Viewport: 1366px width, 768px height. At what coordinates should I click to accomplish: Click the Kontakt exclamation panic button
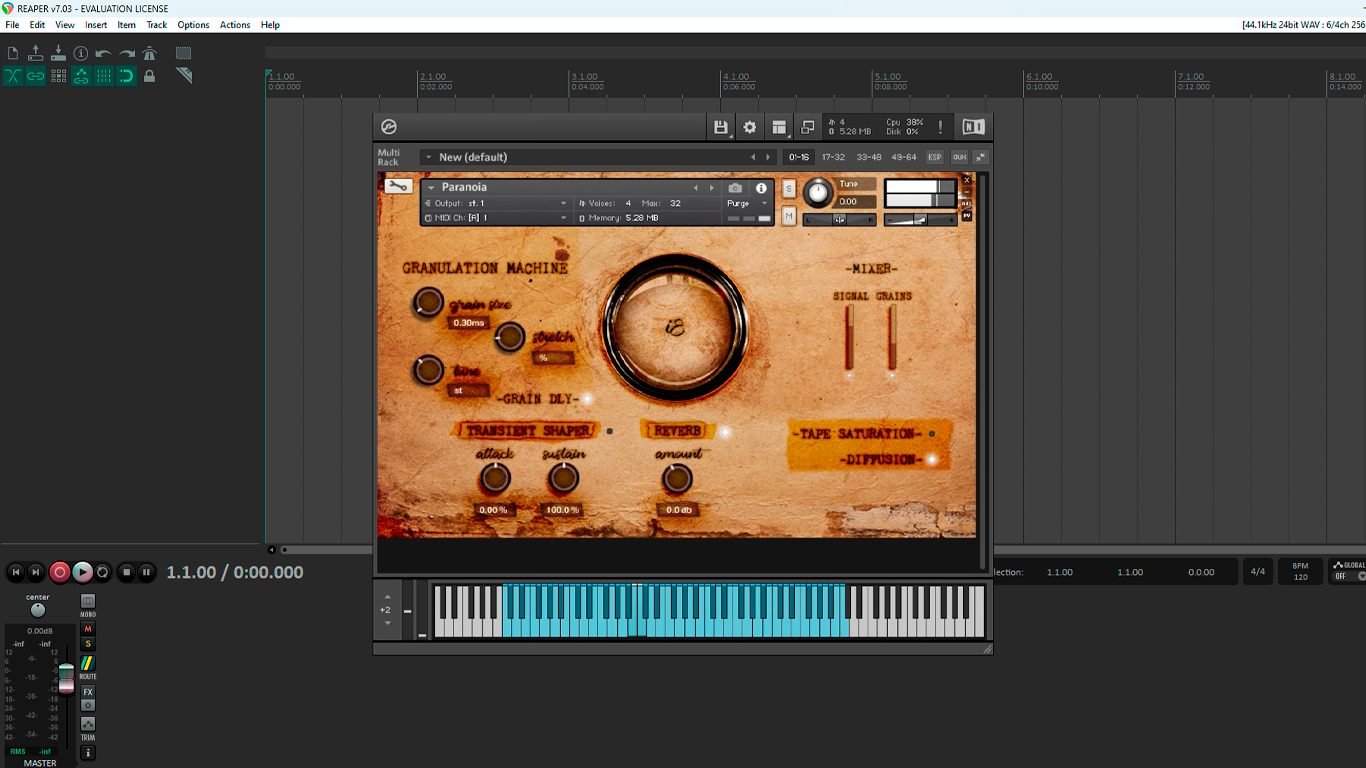coord(940,127)
